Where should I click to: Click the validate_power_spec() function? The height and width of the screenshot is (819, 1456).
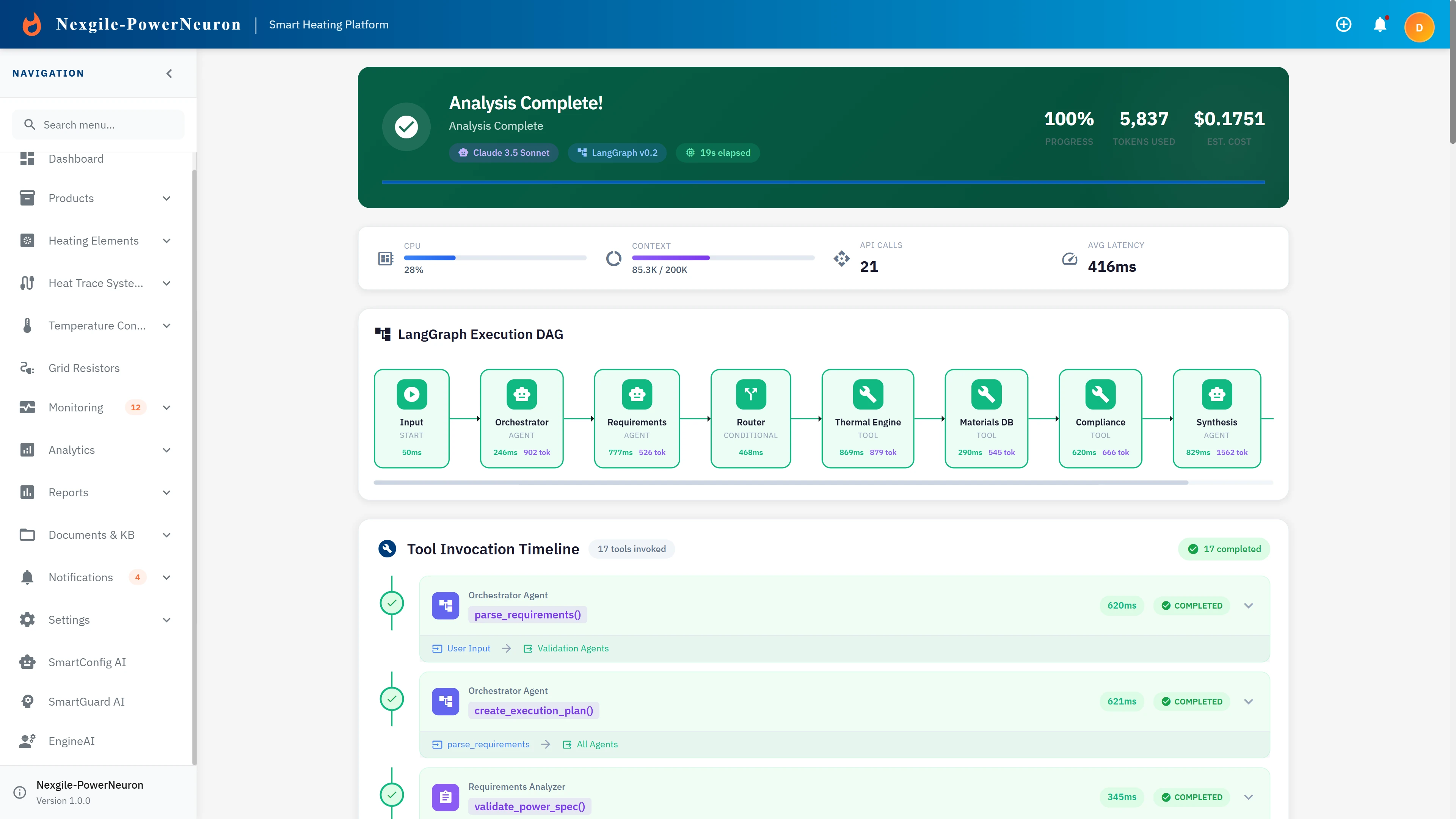click(x=530, y=806)
